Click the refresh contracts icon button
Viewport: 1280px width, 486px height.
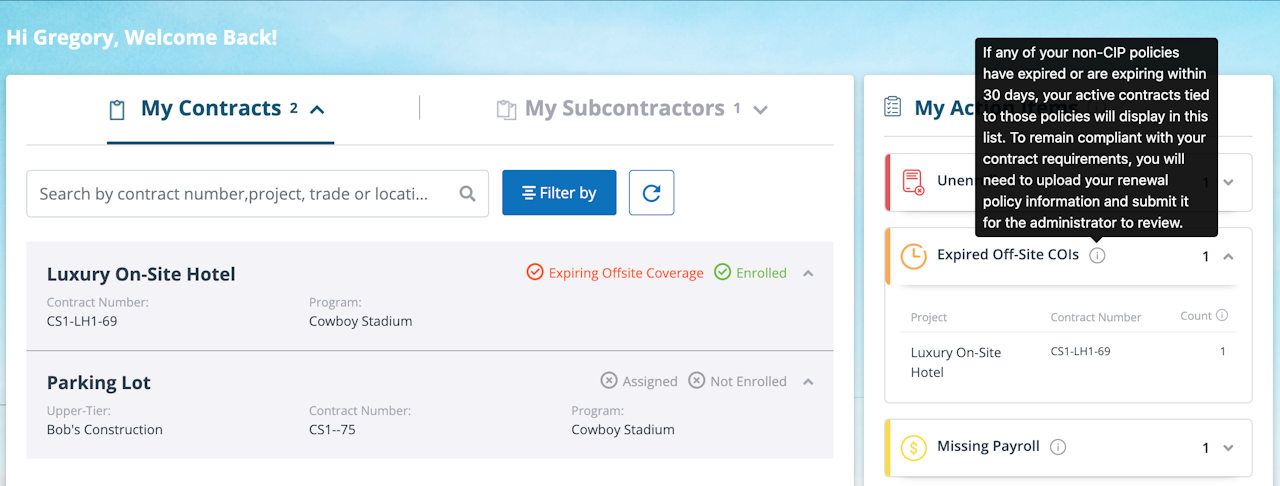point(651,193)
